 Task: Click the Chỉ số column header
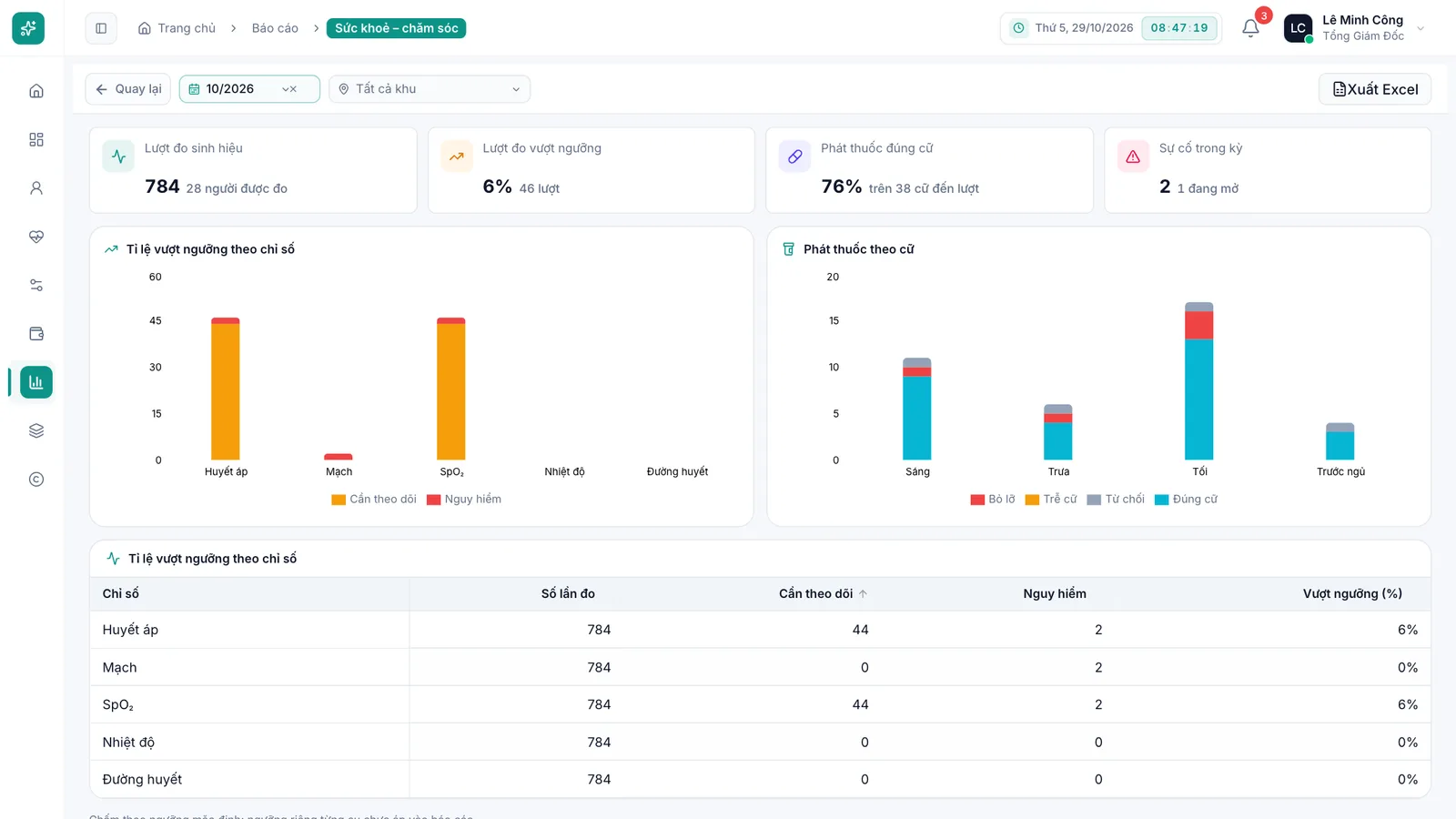tap(121, 594)
